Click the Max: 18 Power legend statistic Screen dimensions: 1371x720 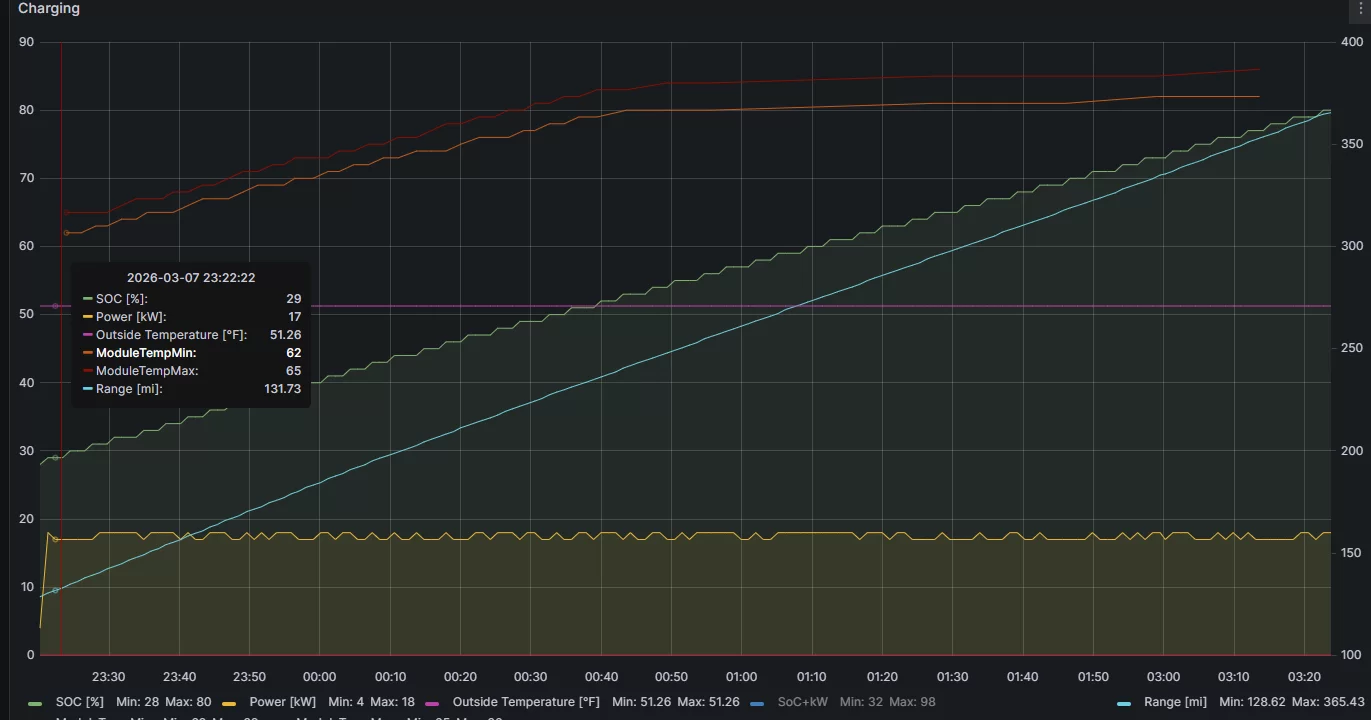click(x=392, y=702)
